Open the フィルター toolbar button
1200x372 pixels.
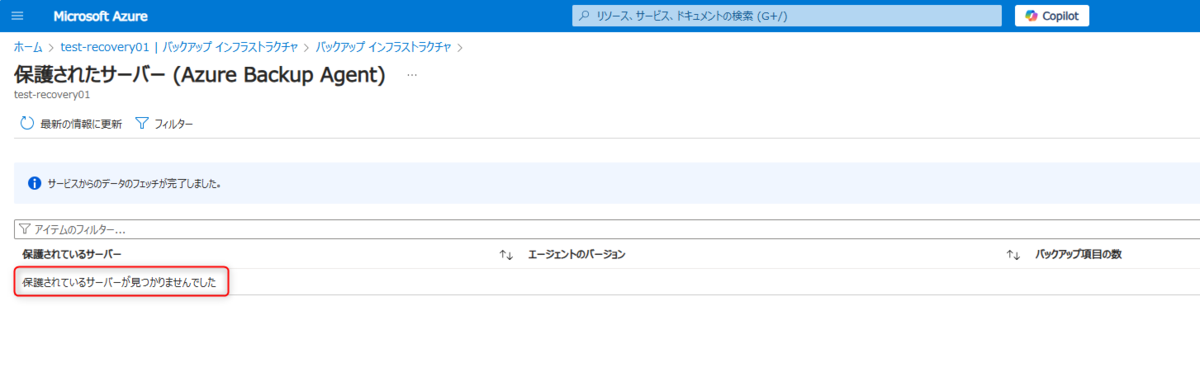tap(163, 124)
